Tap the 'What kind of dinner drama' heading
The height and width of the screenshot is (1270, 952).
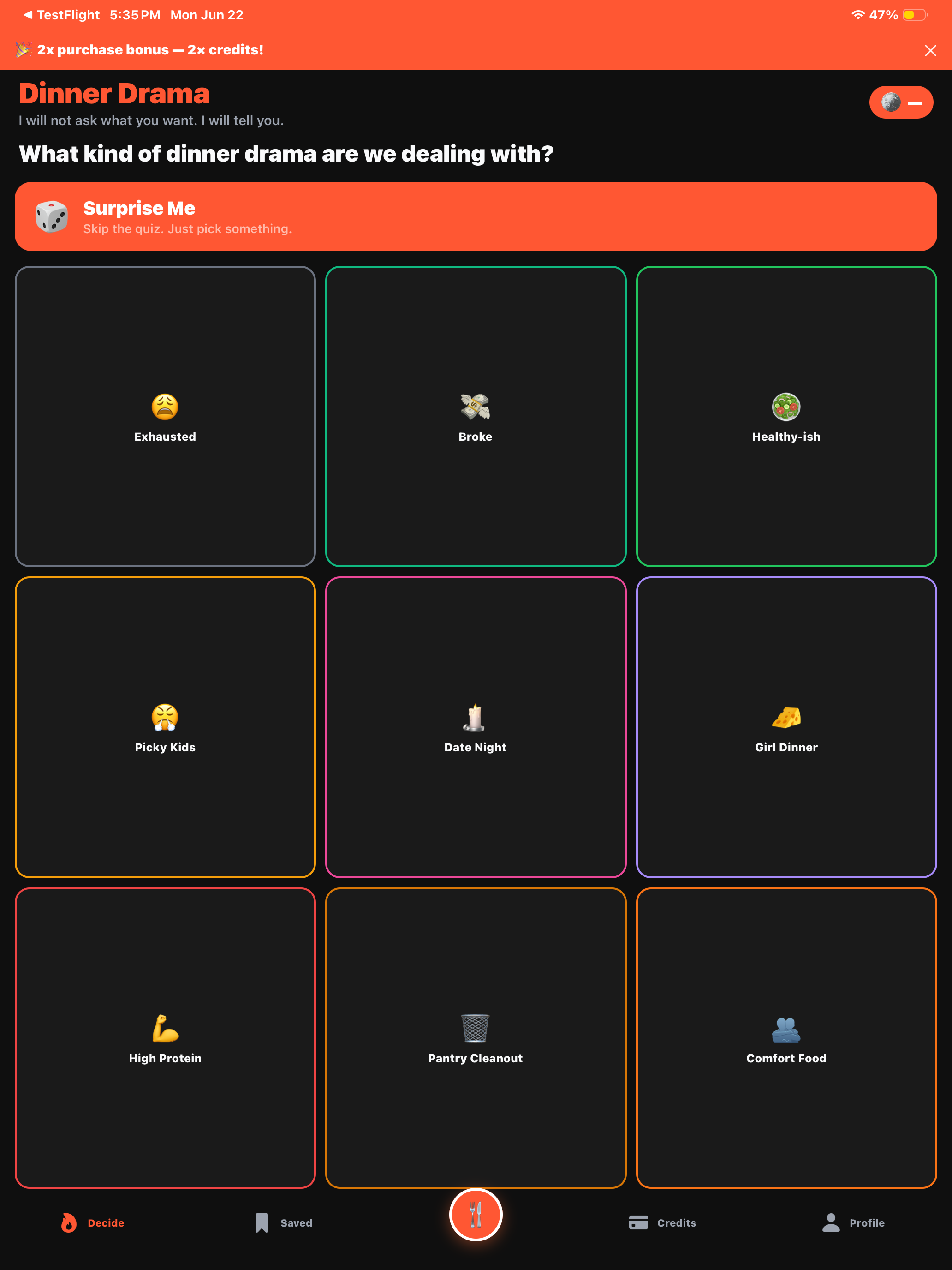point(286,154)
